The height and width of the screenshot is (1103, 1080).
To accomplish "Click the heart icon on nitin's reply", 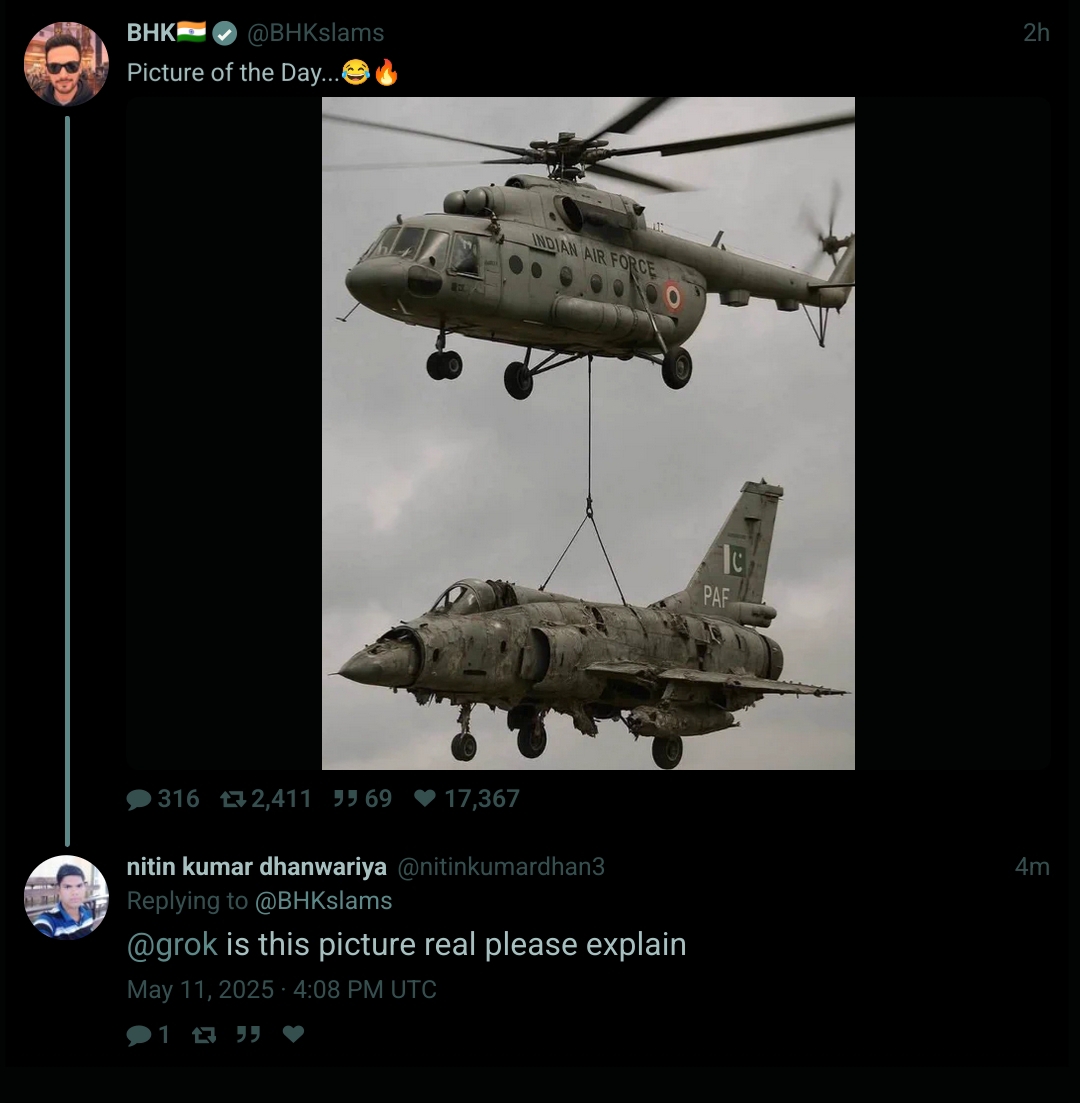I will point(293,1035).
